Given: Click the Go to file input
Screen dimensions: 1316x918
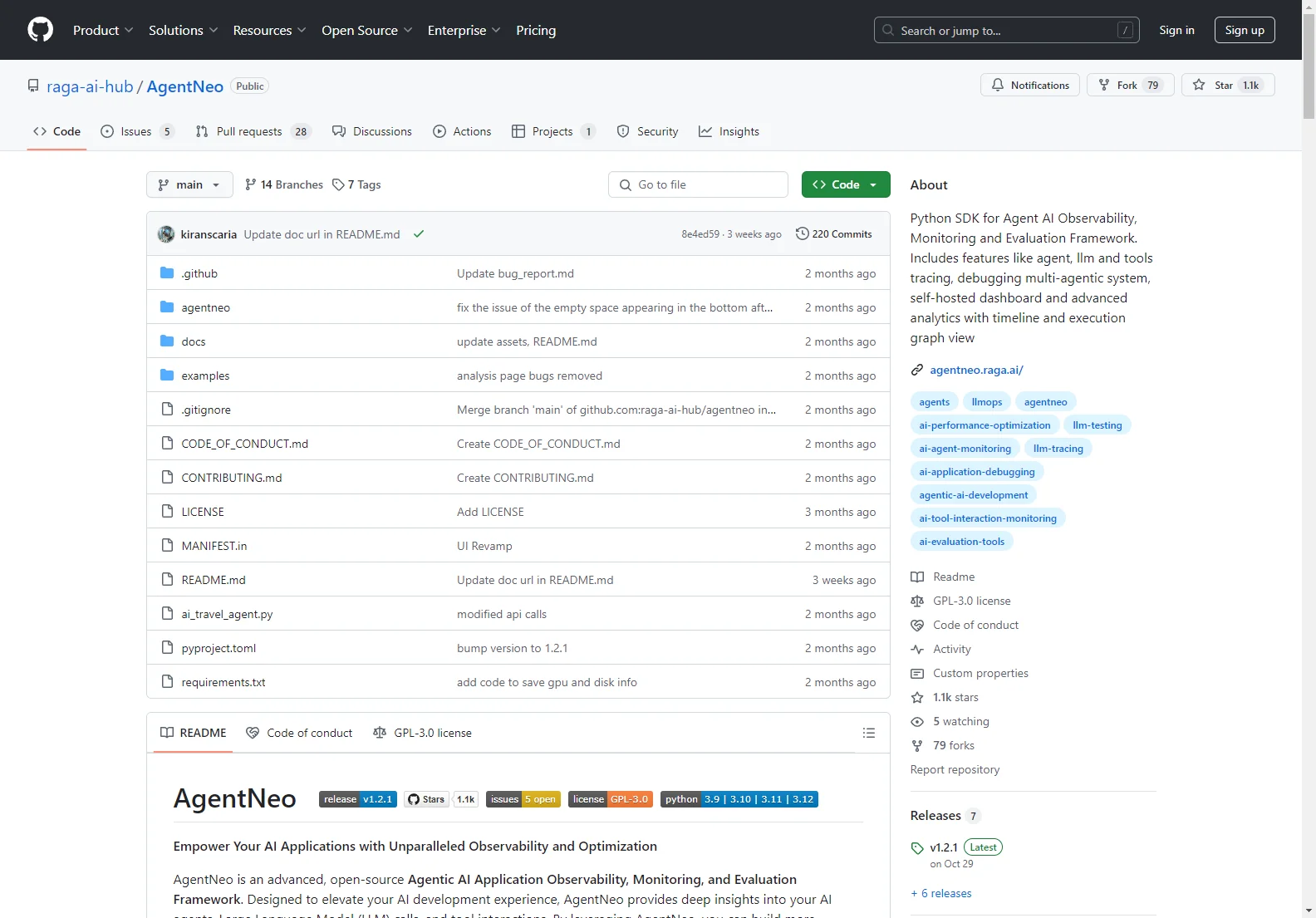Looking at the screenshot, I should coord(698,184).
